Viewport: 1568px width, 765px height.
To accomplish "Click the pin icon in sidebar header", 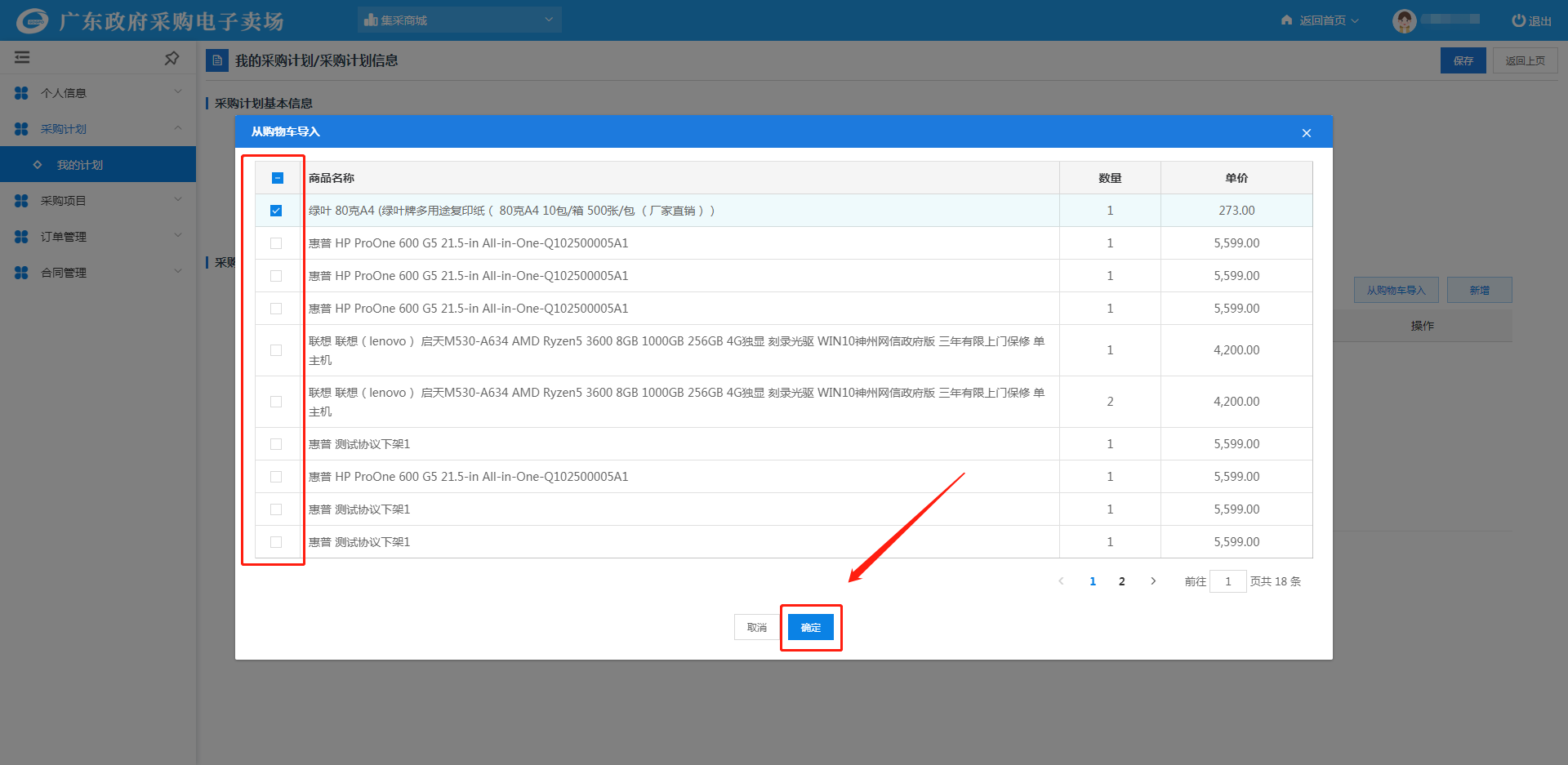I will [x=171, y=58].
